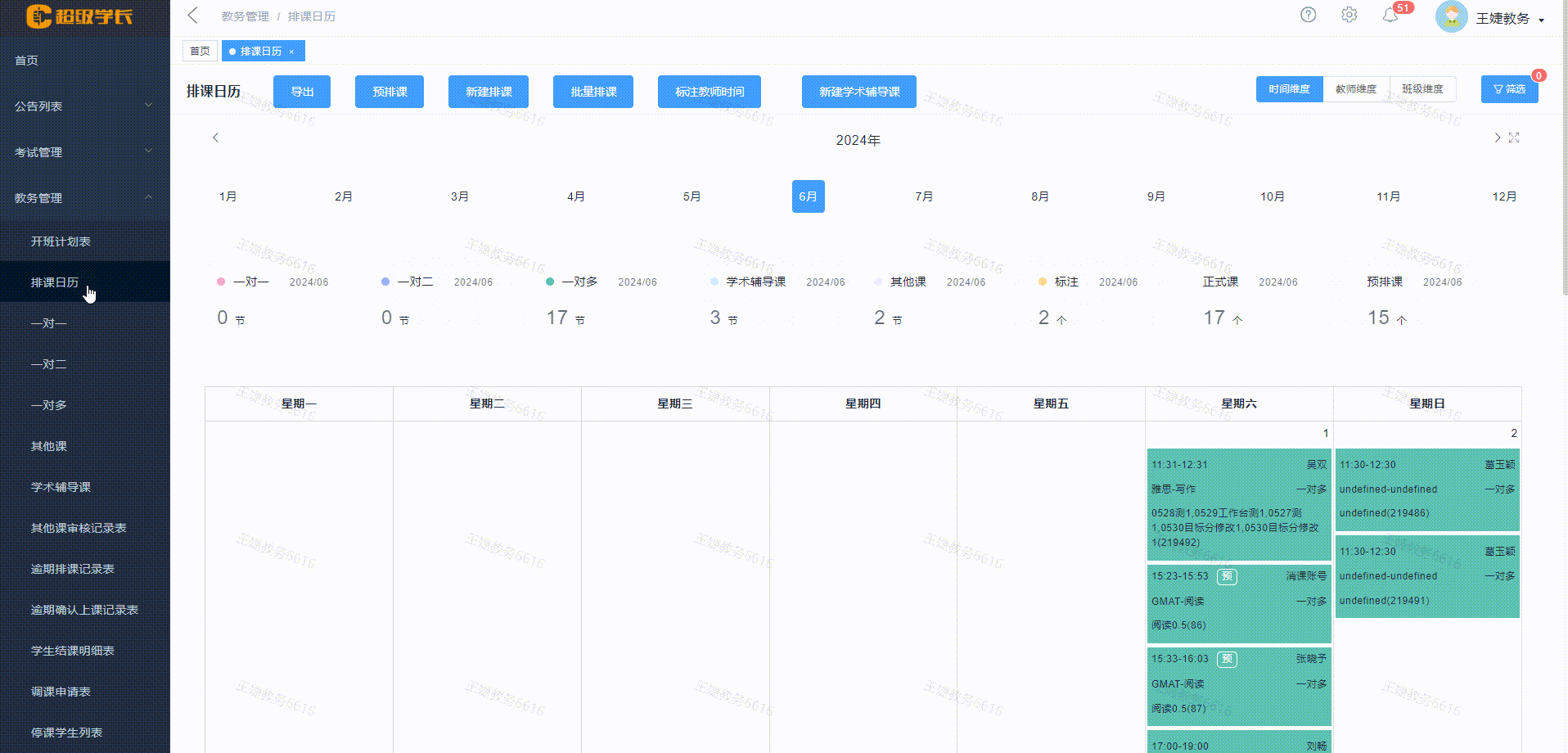
Task: Select the 时间维度 view mode
Action: (1289, 88)
